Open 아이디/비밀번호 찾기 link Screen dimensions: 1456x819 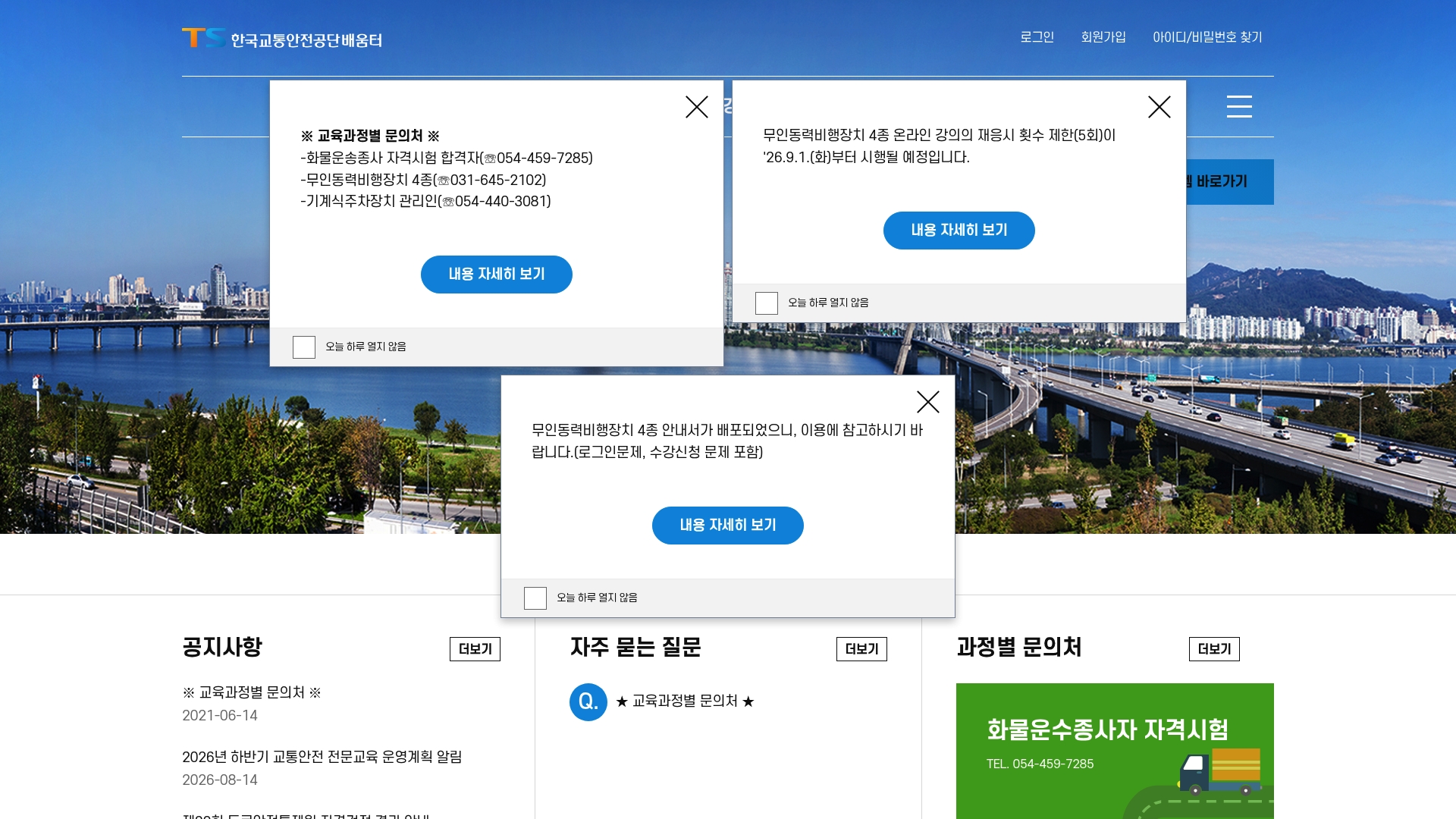point(1207,37)
